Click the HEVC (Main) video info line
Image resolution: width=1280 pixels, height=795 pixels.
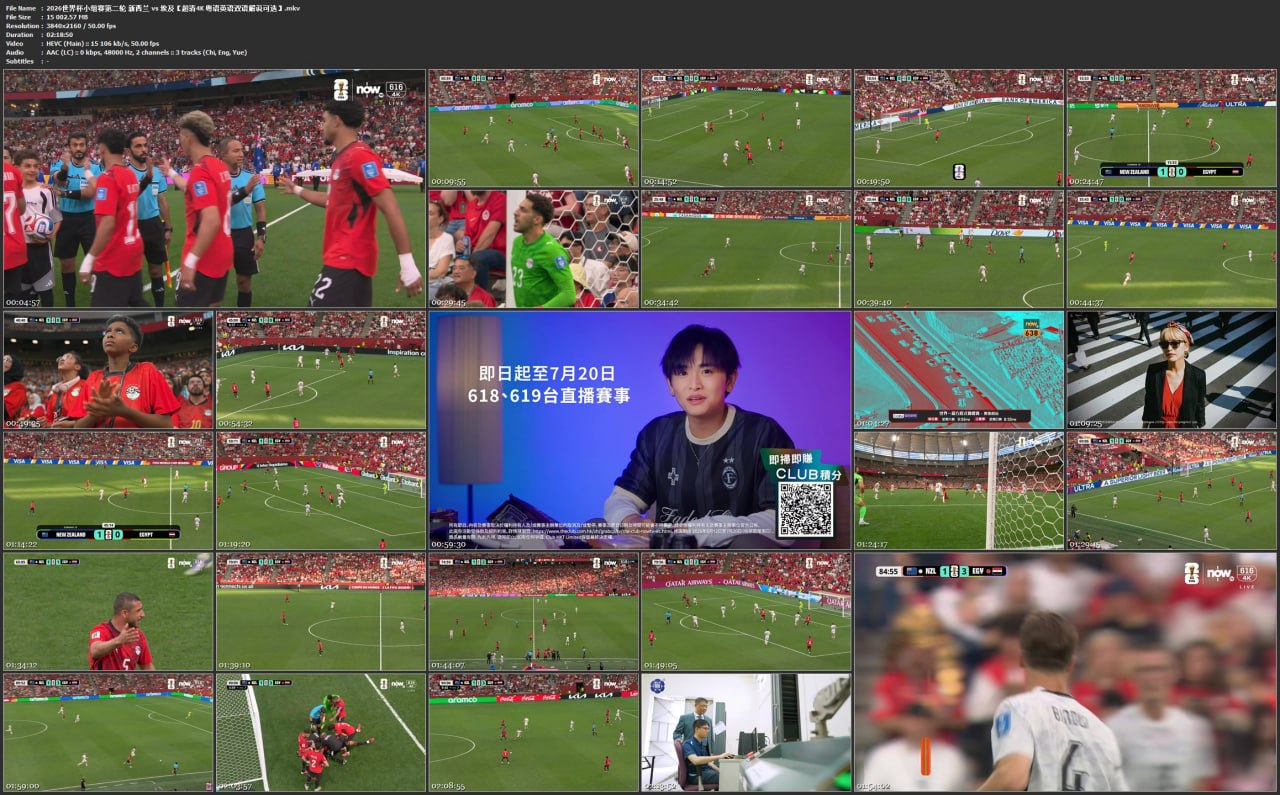pos(102,44)
